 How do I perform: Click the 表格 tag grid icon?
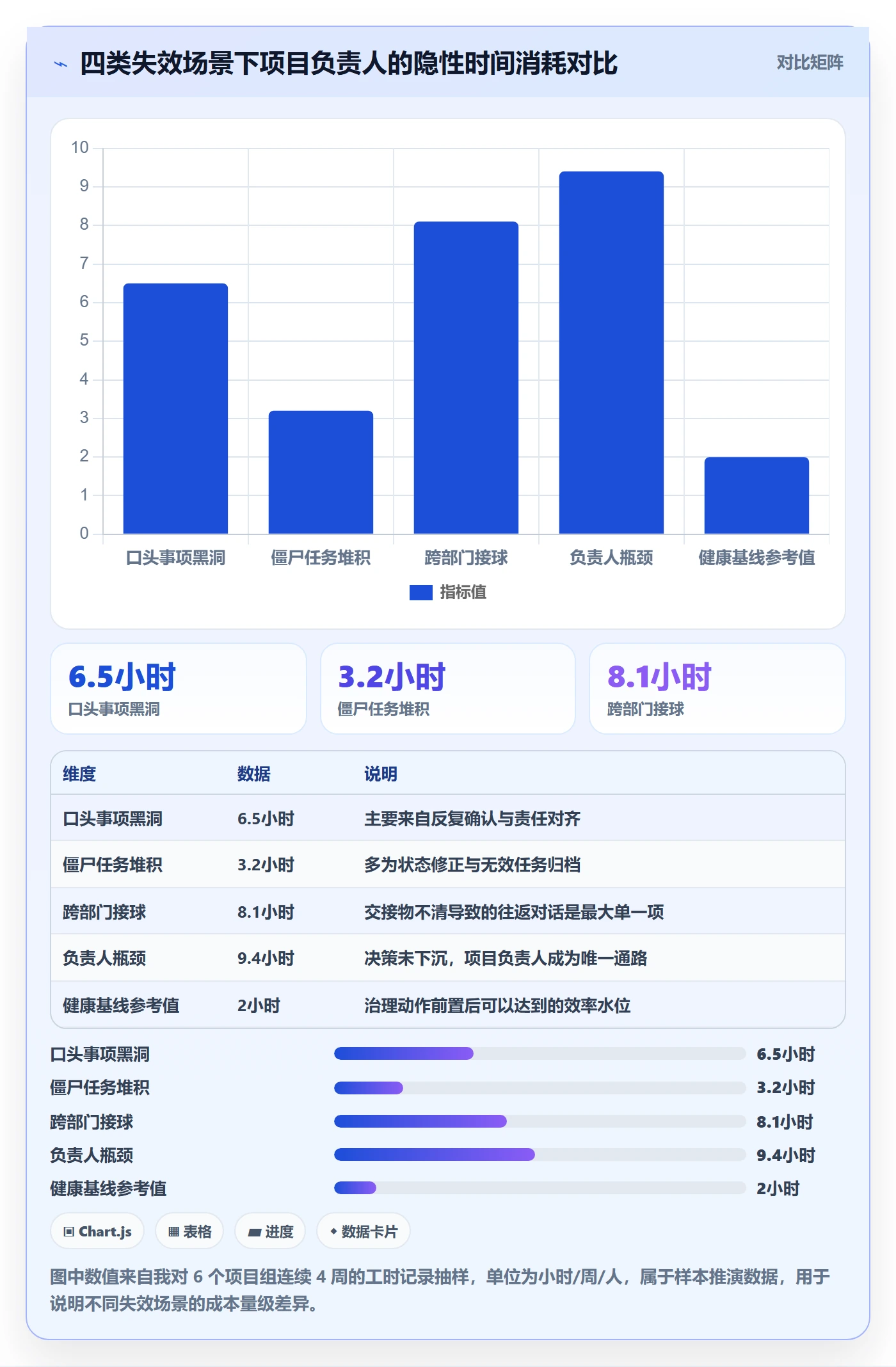pos(173,1232)
